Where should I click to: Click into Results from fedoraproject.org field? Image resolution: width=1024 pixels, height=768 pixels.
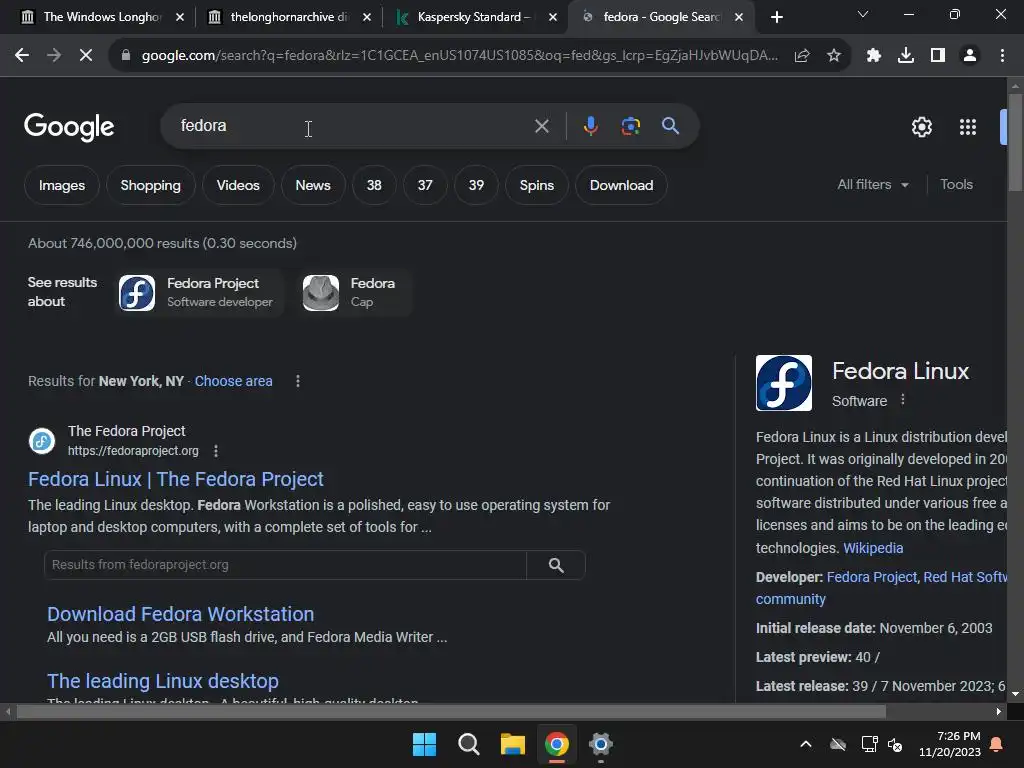[x=285, y=565]
